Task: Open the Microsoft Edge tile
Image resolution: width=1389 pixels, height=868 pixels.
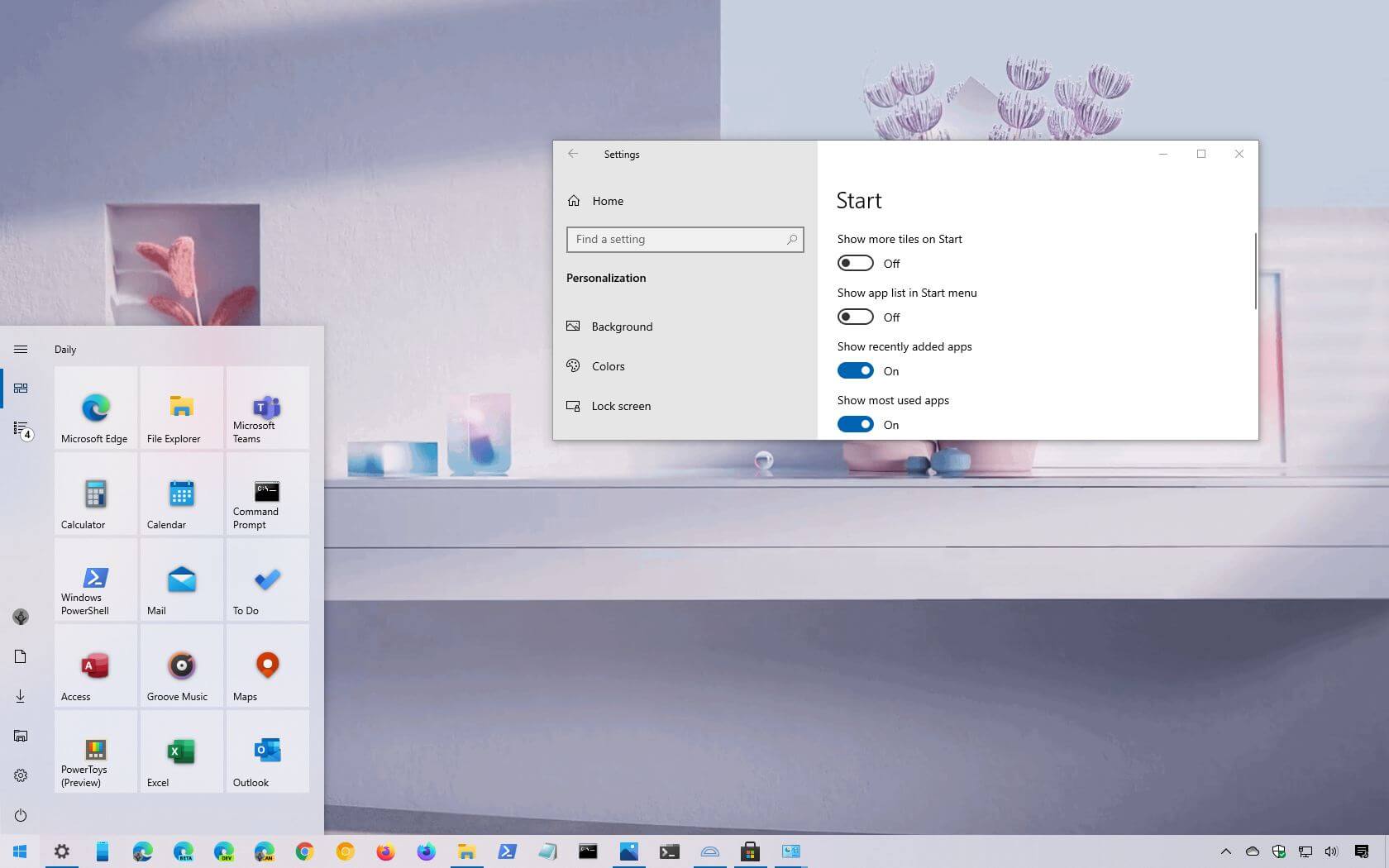Action: [x=96, y=408]
